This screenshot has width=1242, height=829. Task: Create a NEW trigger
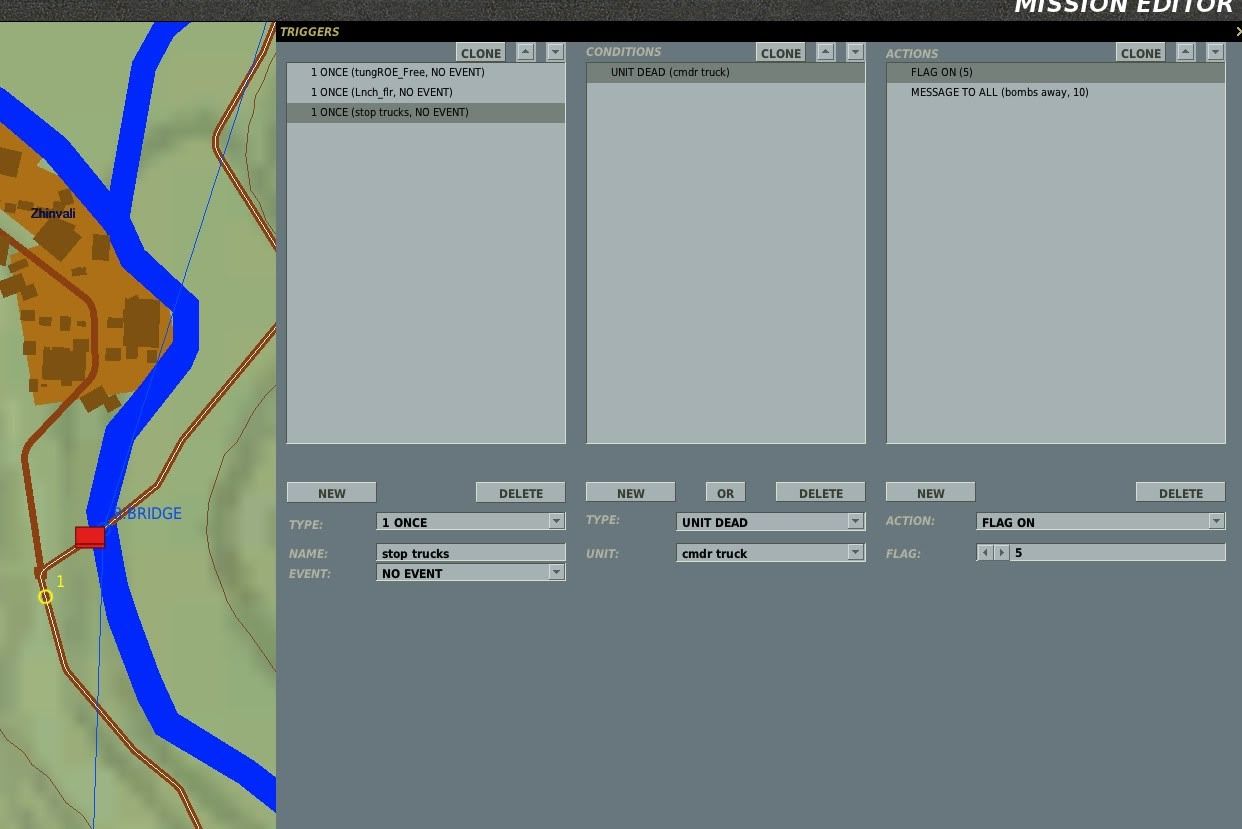[x=332, y=493]
